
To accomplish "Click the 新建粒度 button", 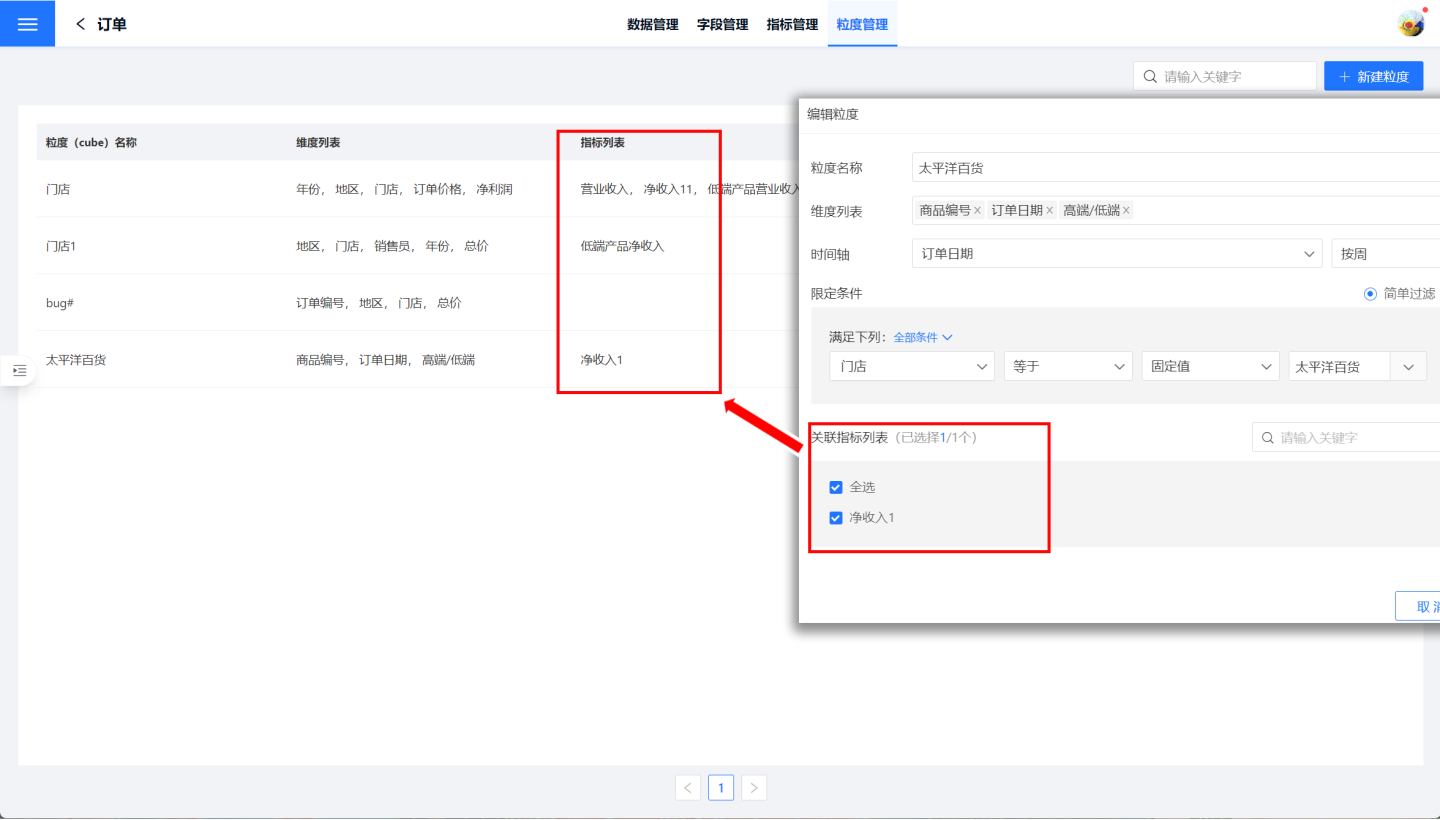I will (1373, 76).
